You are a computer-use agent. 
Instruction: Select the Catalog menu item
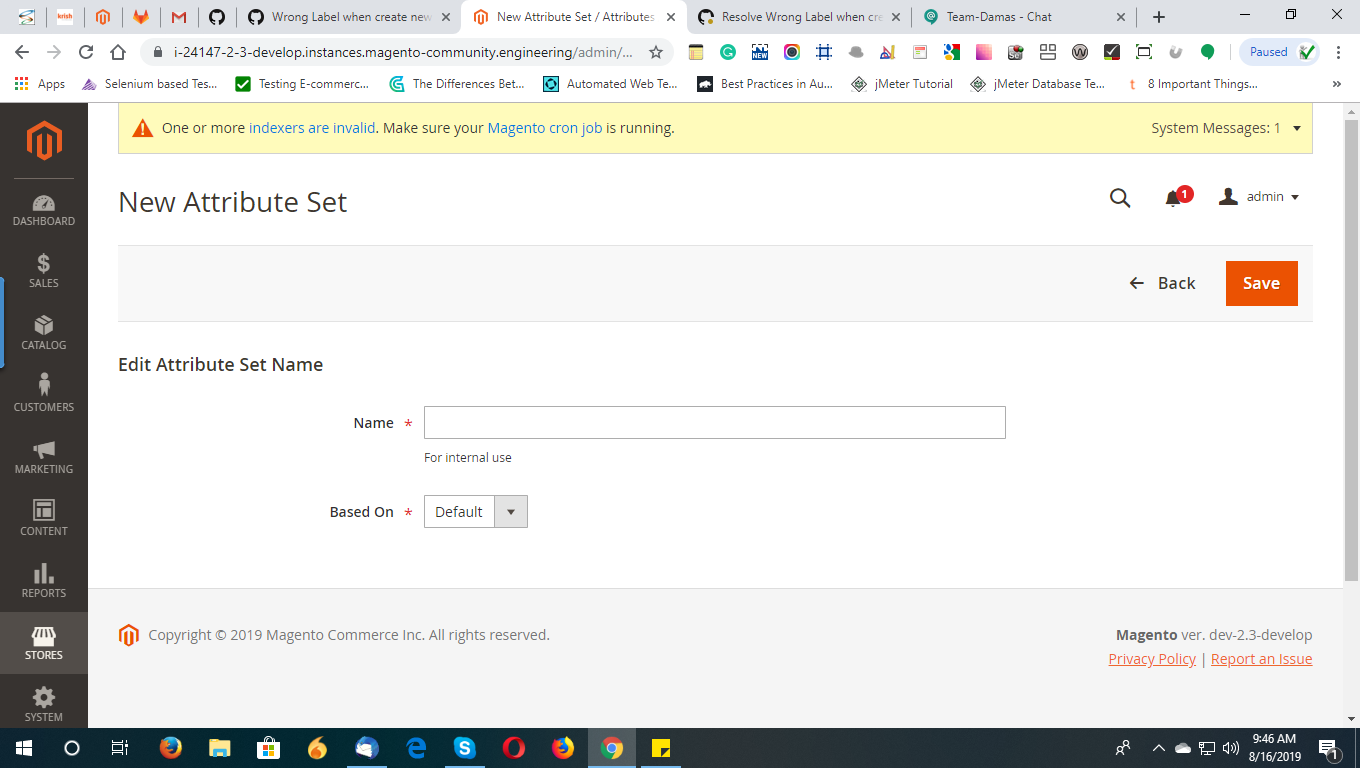coord(43,334)
